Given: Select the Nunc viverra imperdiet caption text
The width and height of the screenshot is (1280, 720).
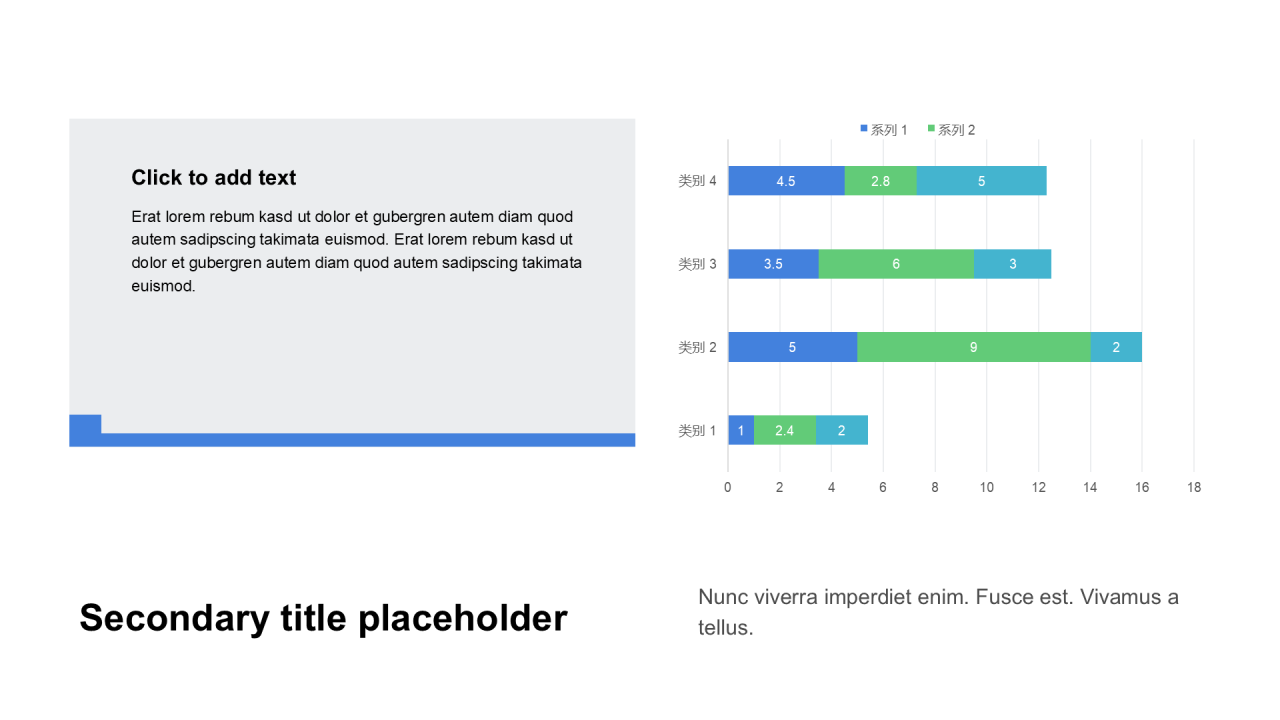Looking at the screenshot, I should pos(938,611).
